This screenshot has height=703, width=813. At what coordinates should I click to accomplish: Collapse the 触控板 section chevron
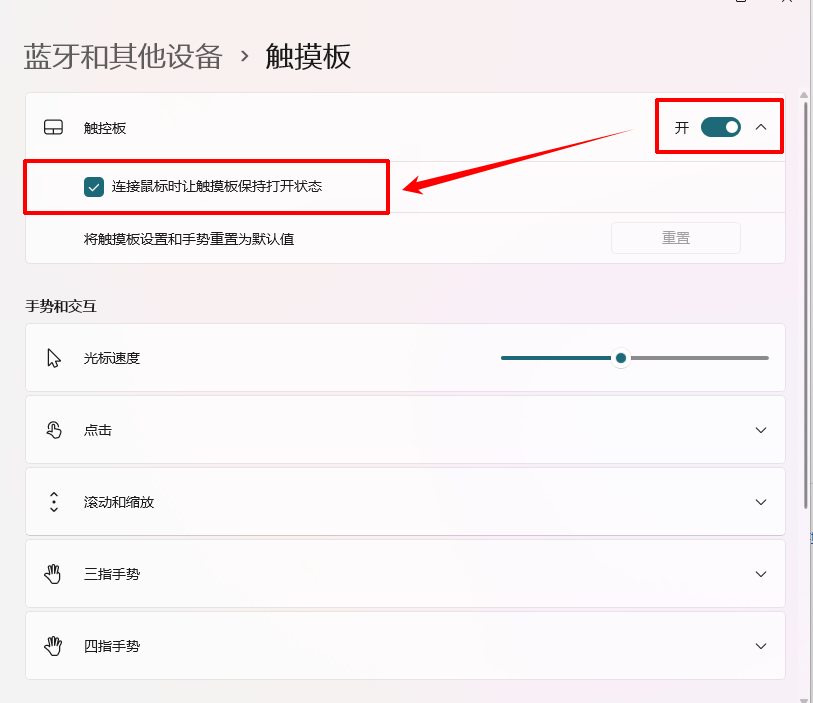(761, 127)
